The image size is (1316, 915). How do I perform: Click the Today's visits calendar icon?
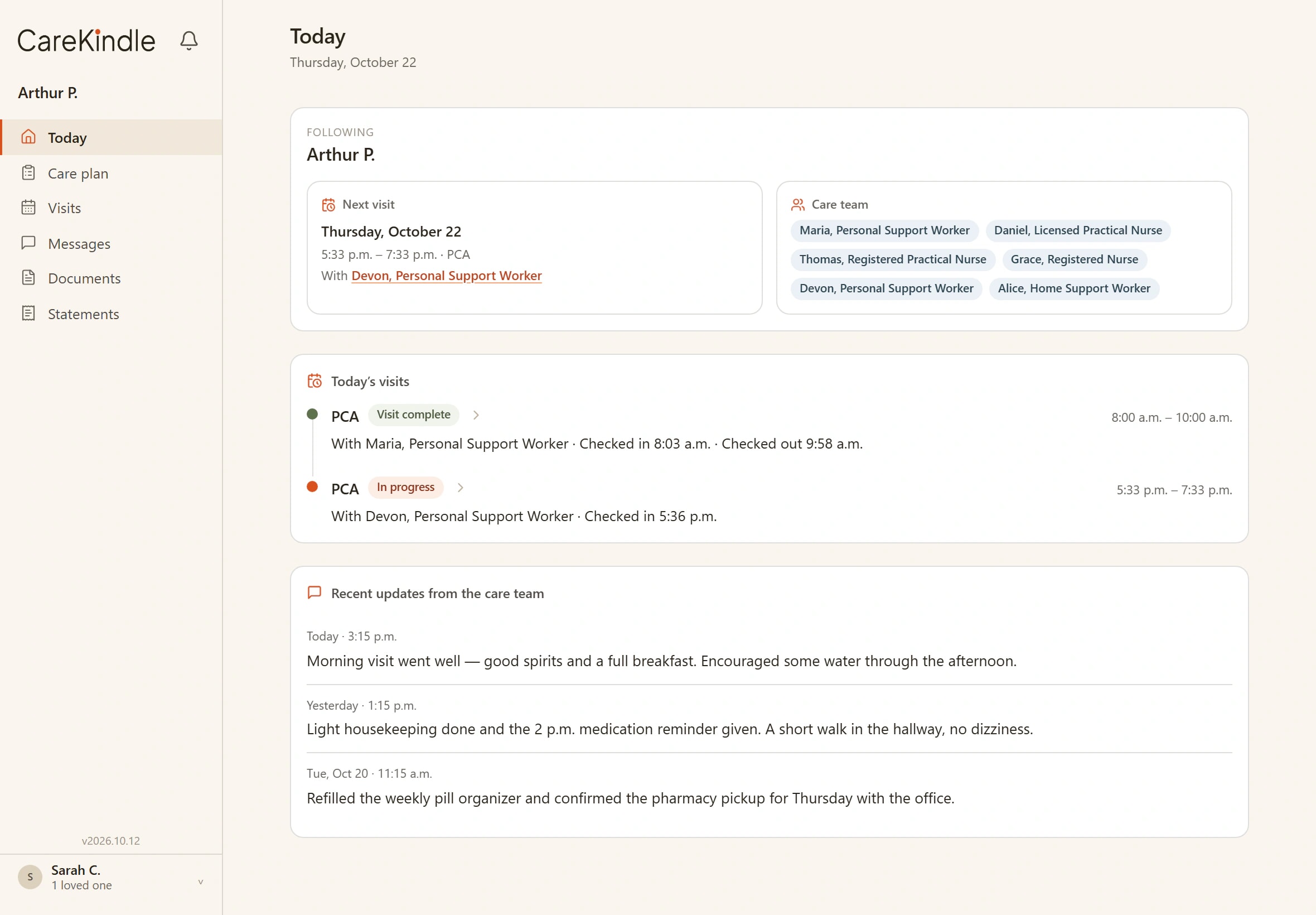(315, 381)
